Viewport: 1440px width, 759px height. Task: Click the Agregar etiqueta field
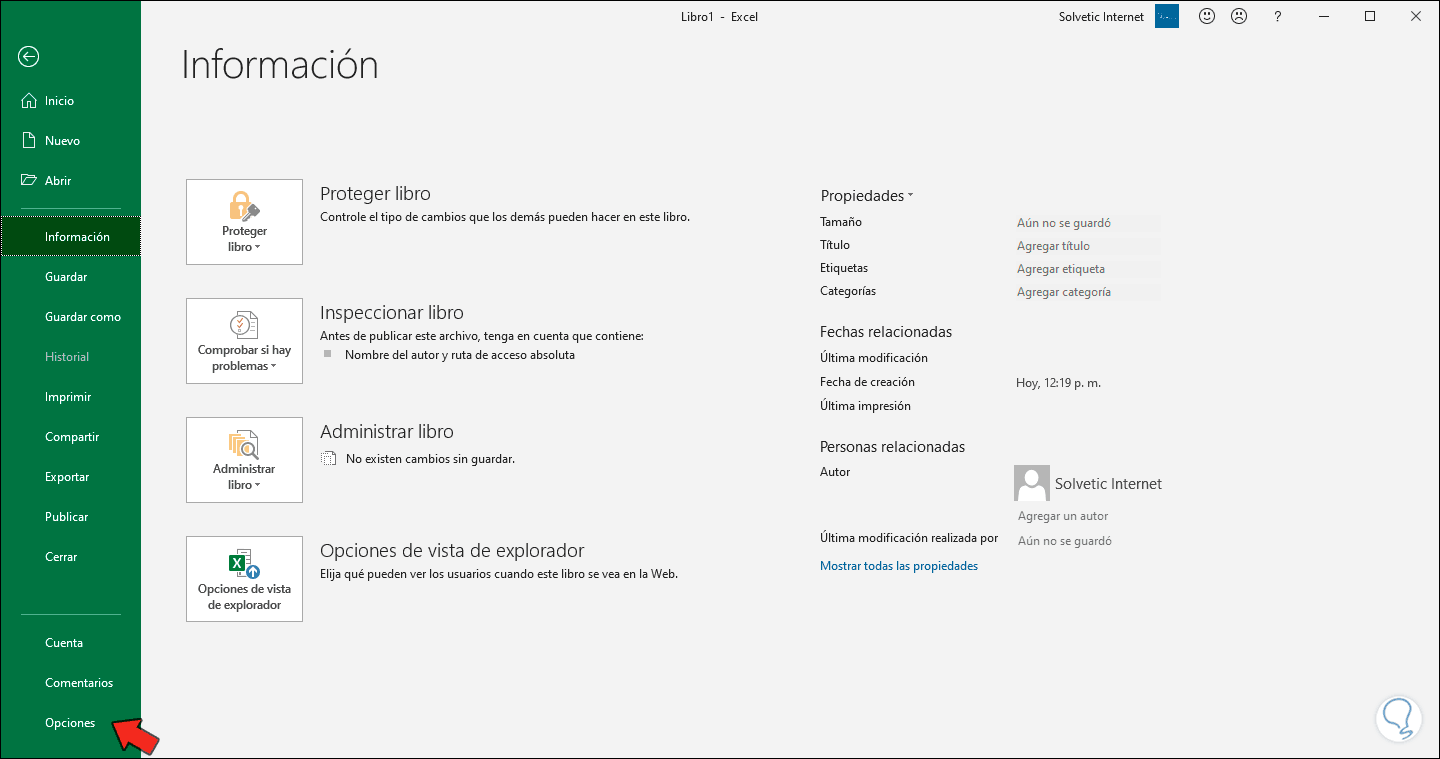point(1088,269)
